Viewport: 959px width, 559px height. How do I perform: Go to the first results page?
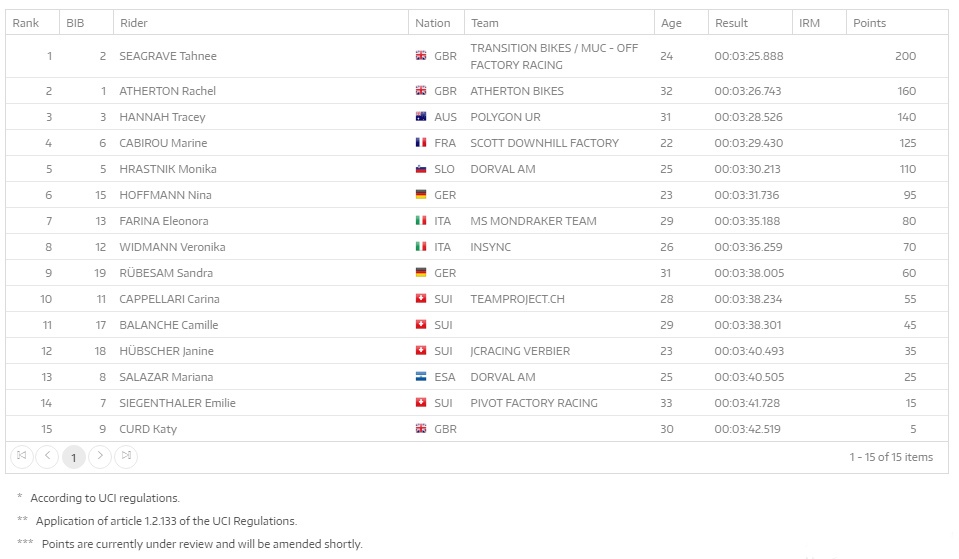22,456
